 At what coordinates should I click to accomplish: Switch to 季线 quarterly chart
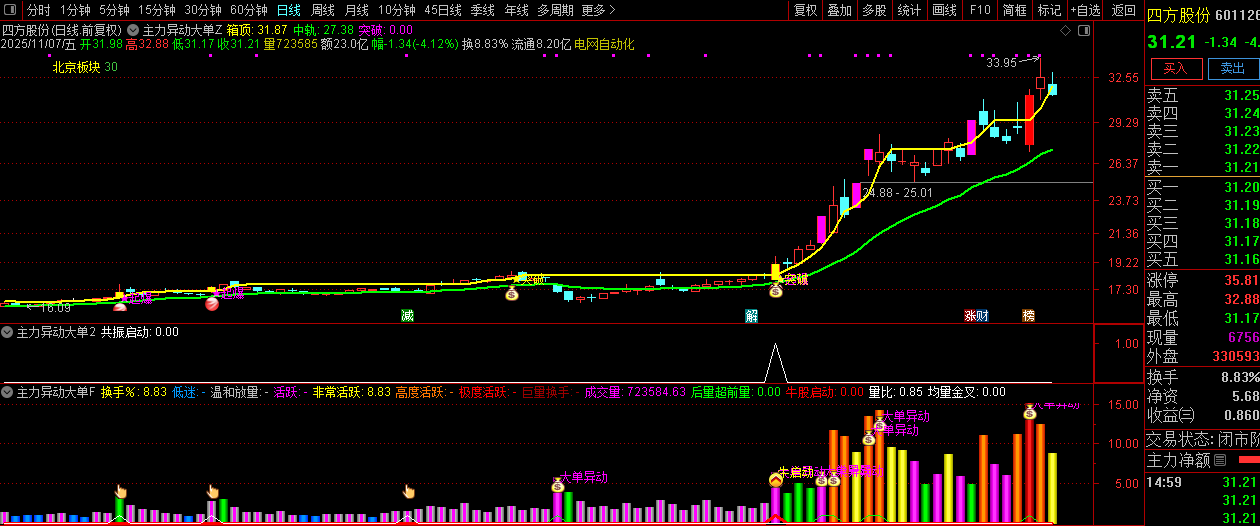[483, 10]
